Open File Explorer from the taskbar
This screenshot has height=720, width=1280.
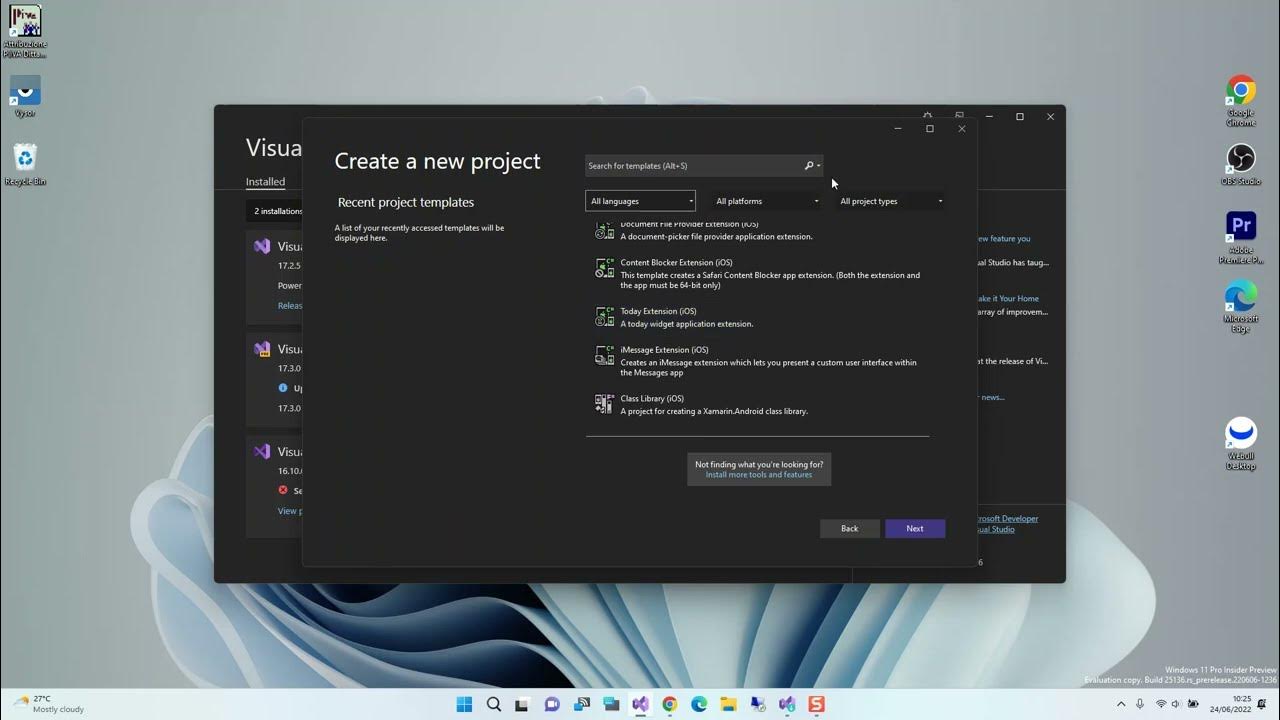[x=728, y=704]
